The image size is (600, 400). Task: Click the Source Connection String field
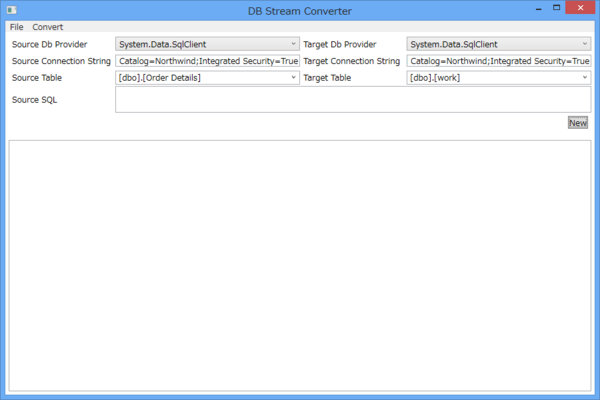(207, 61)
